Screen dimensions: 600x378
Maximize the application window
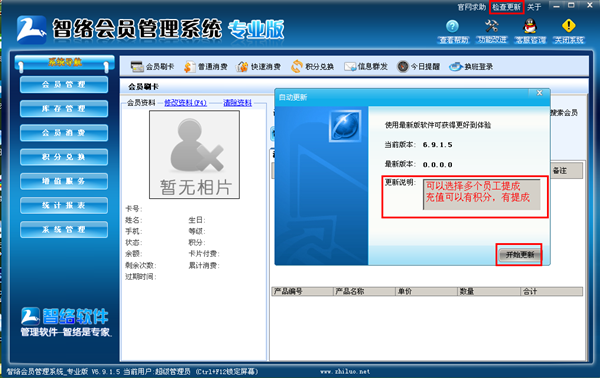(x=571, y=6)
